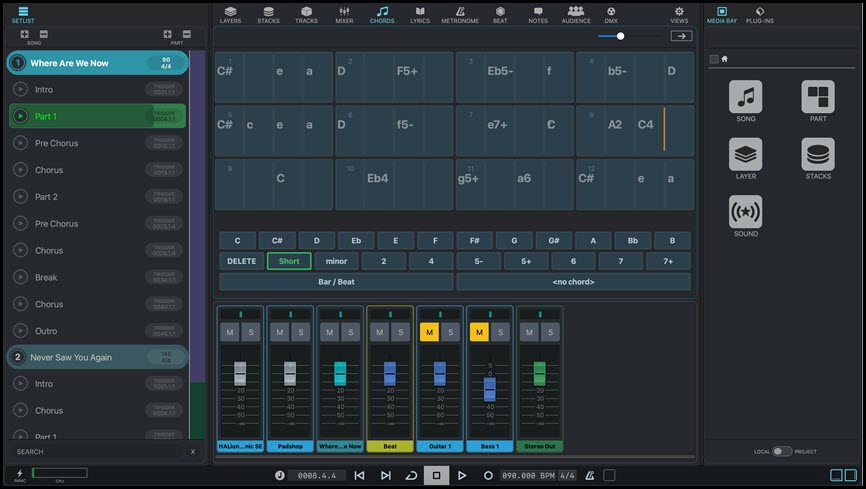This screenshot has width=866, height=489.
Task: Play the Intro part of Where Are We Now
Action: [x=20, y=89]
